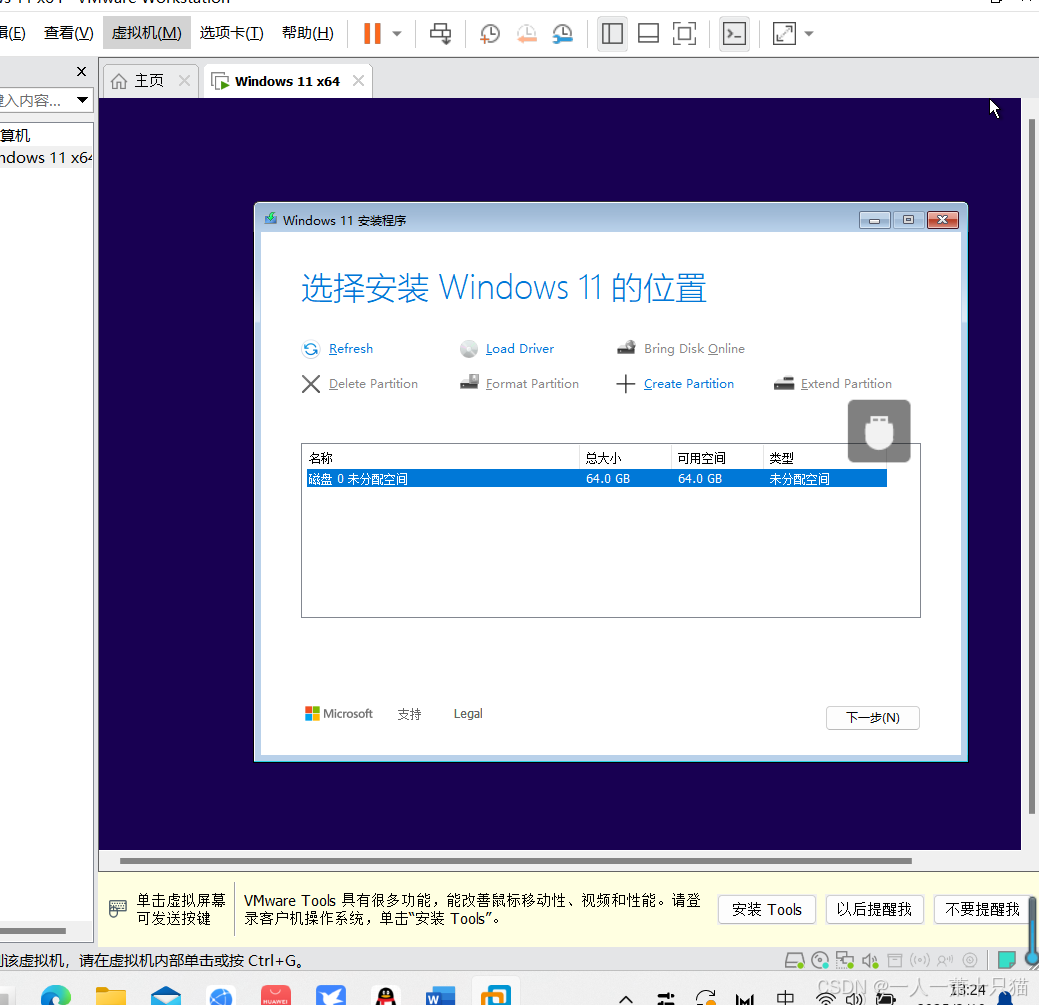Open the 选项卡(T) menu

(x=231, y=33)
